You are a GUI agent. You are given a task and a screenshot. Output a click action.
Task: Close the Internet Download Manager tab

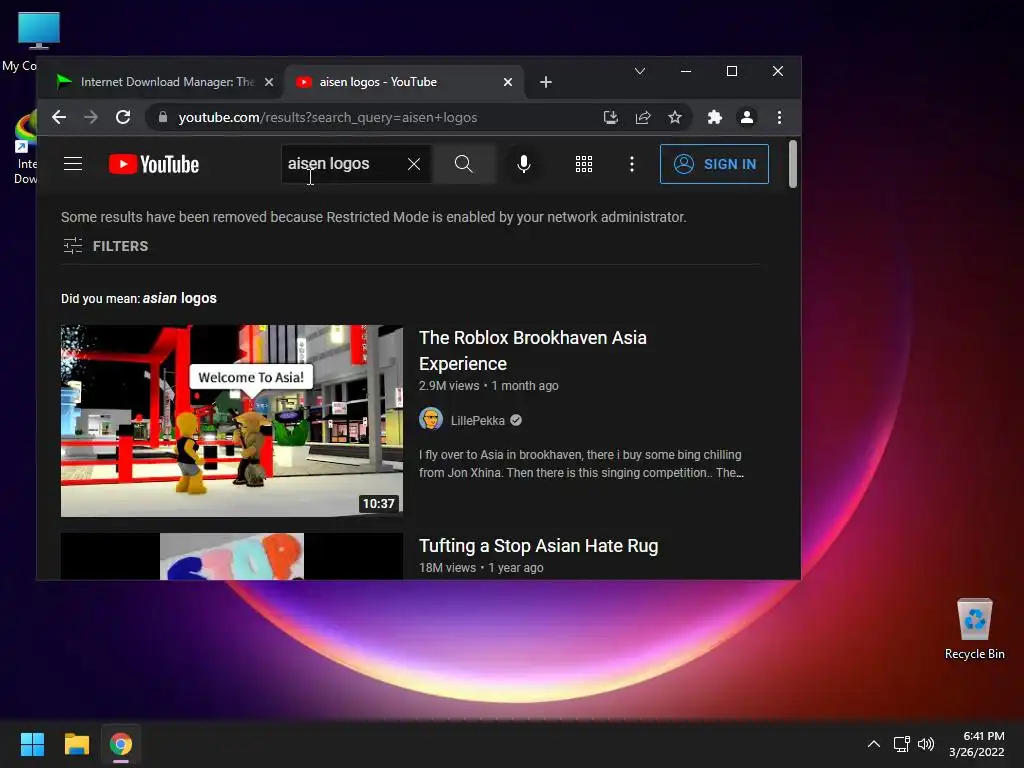click(x=269, y=82)
